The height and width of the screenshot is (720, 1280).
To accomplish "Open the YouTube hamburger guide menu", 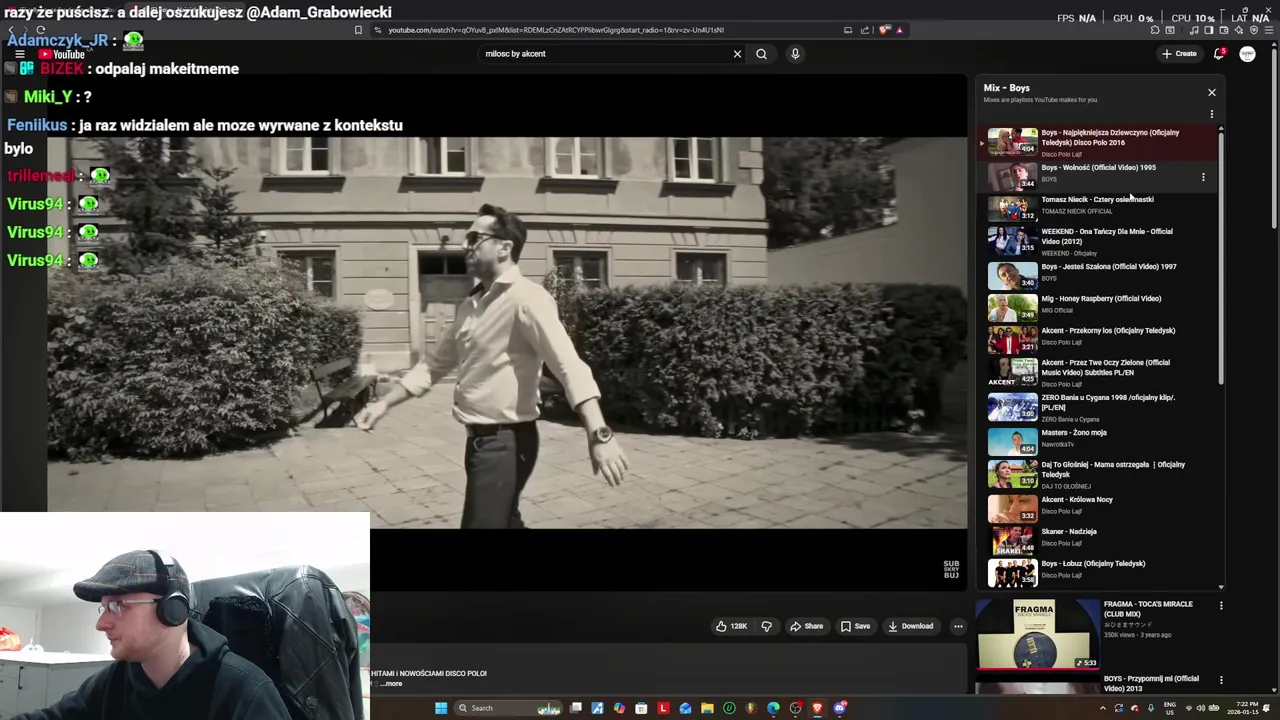I will coord(19,55).
